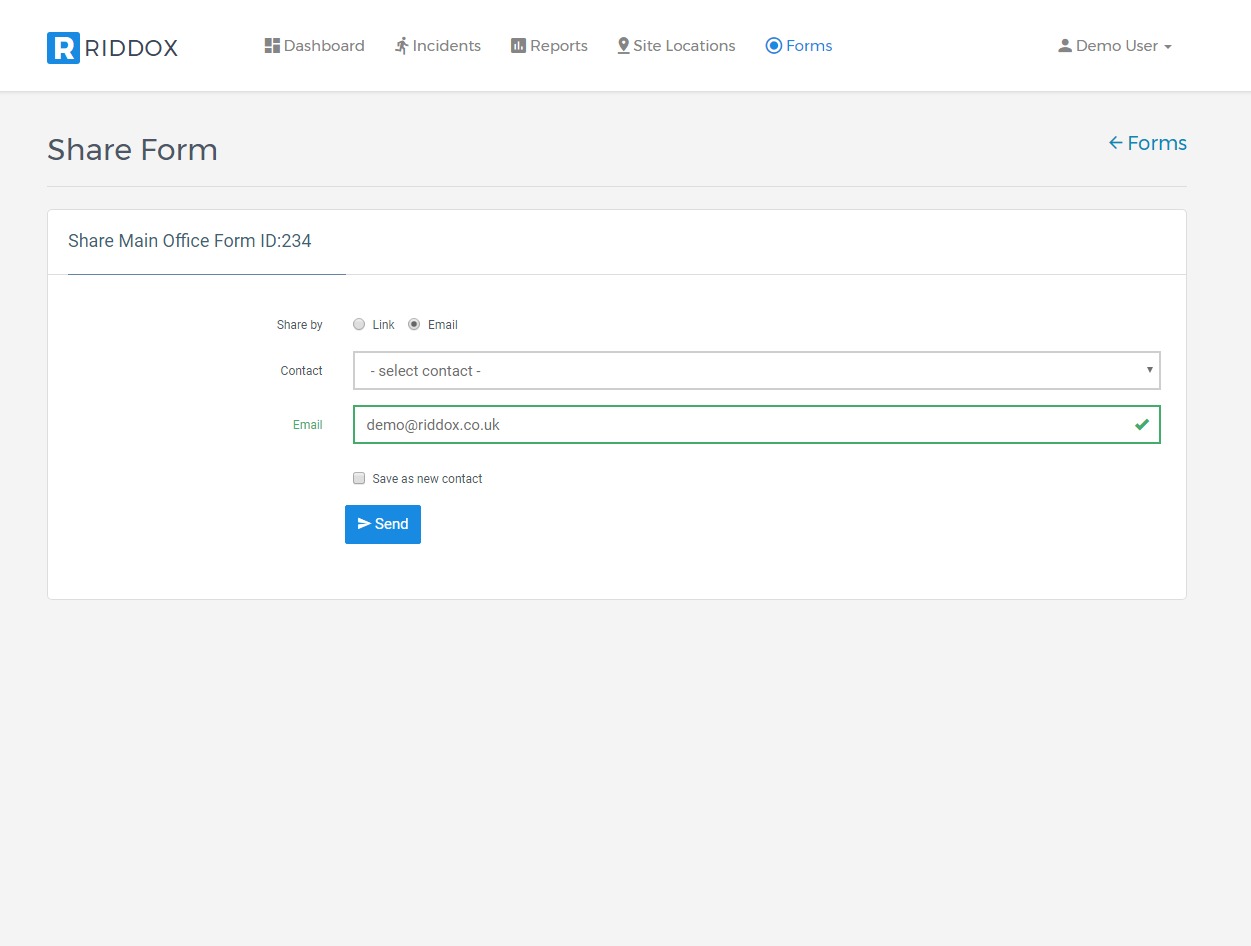Click the running person Incidents icon
The image size is (1251, 946).
402,46
